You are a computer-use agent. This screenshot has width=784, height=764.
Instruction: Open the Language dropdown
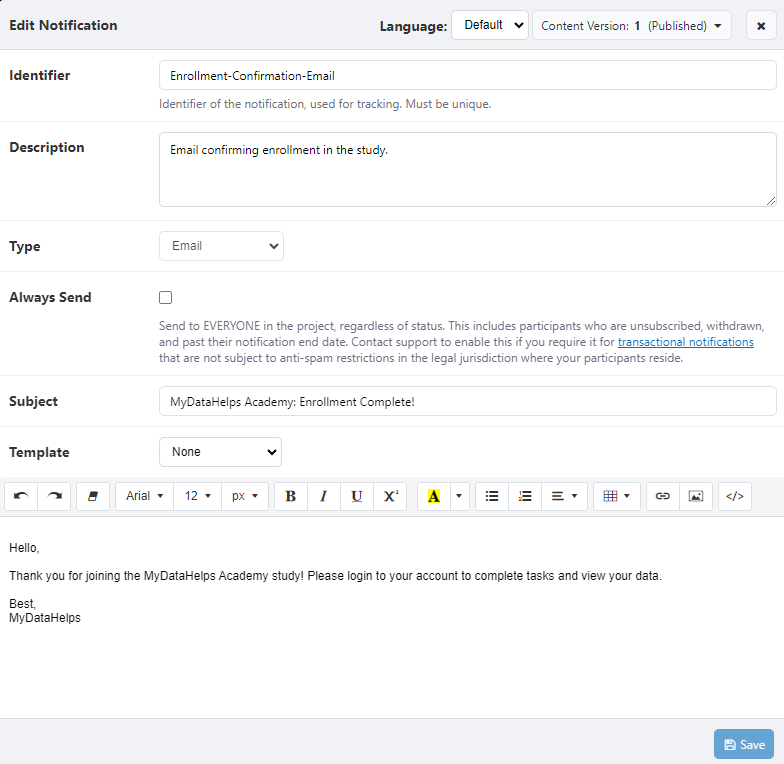(x=489, y=25)
